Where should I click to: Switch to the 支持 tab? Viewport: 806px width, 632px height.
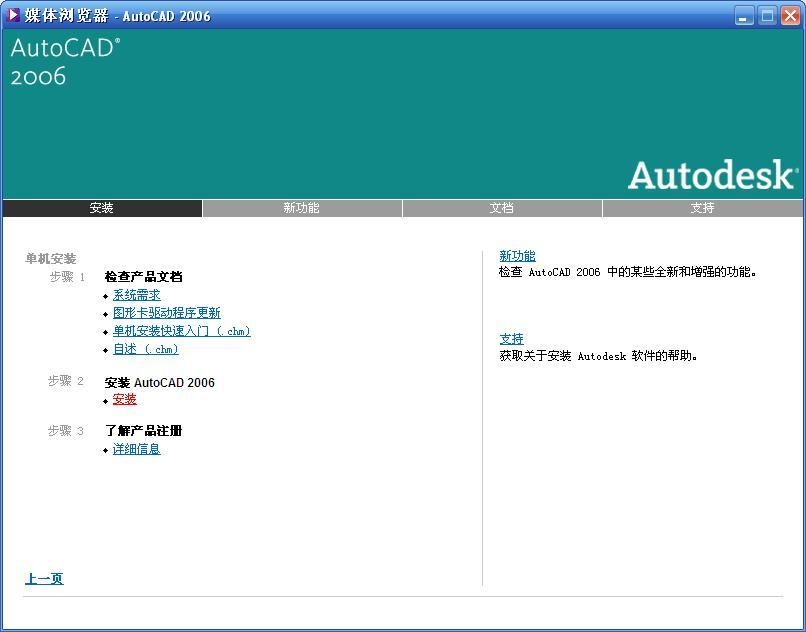(702, 208)
